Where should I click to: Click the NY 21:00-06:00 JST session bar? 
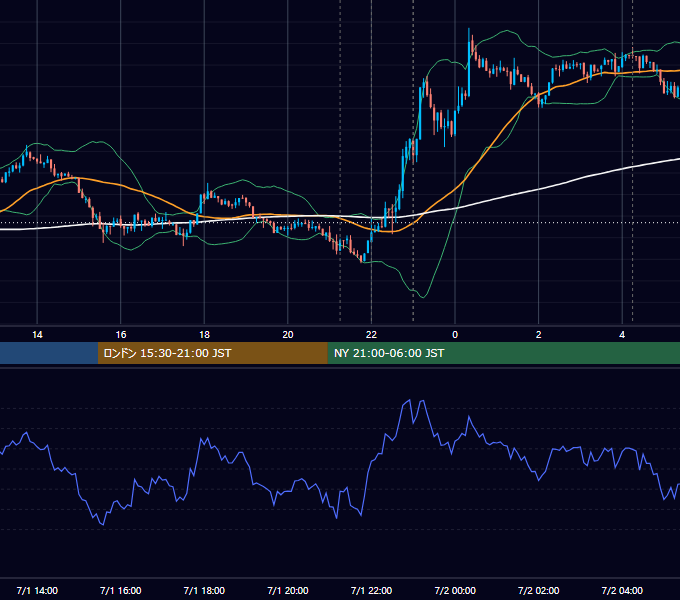(x=503, y=353)
